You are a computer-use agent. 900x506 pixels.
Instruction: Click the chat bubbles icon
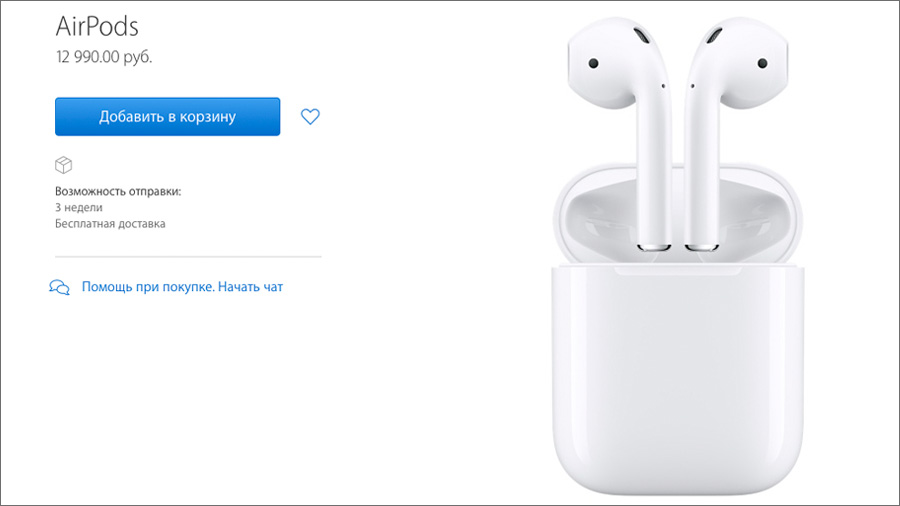point(60,287)
